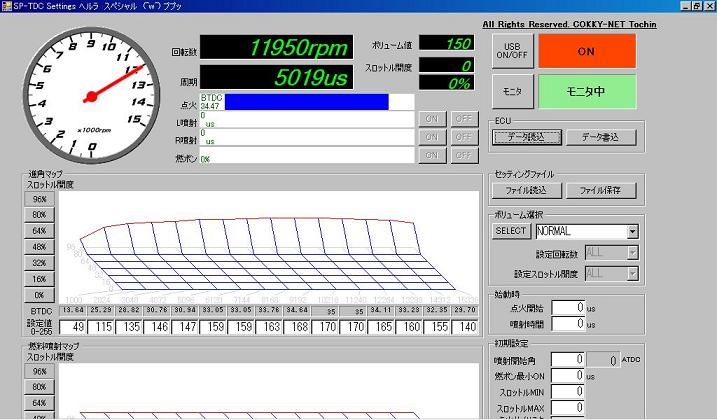The image size is (717, 420).
Task: Click the setting value field showing 168
Action: tap(297, 327)
